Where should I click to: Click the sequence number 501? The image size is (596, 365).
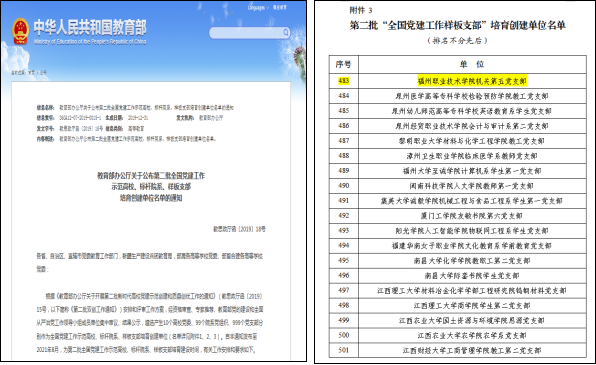[344, 350]
